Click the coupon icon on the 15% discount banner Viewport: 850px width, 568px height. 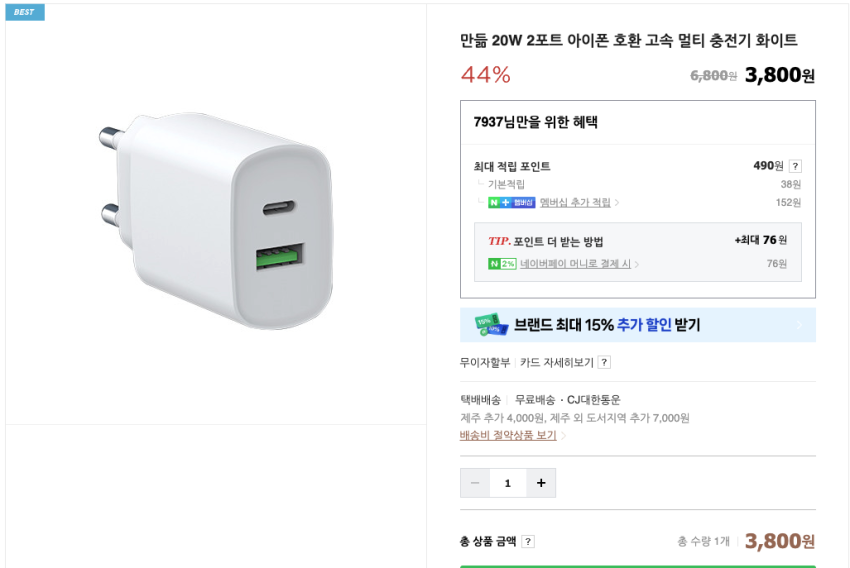coord(490,324)
